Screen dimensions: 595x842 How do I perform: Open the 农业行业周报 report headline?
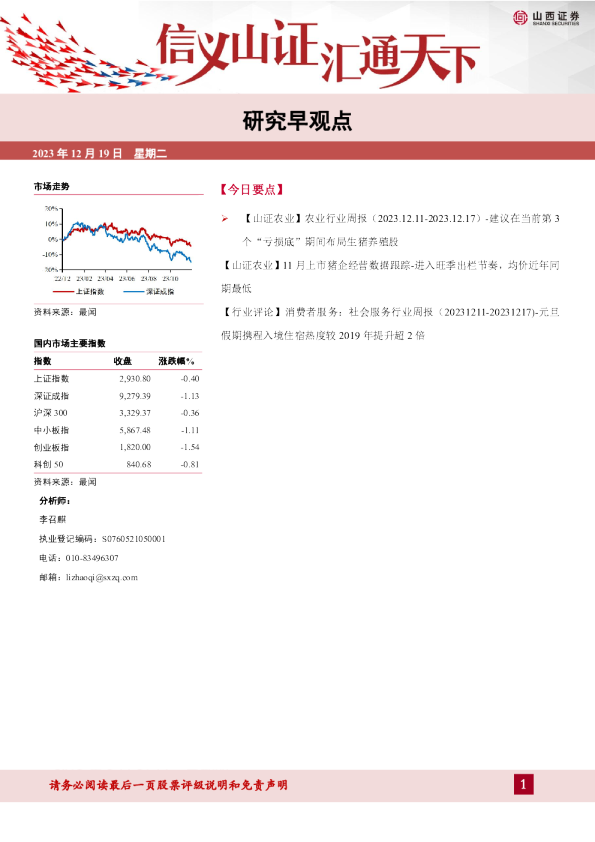(400, 230)
